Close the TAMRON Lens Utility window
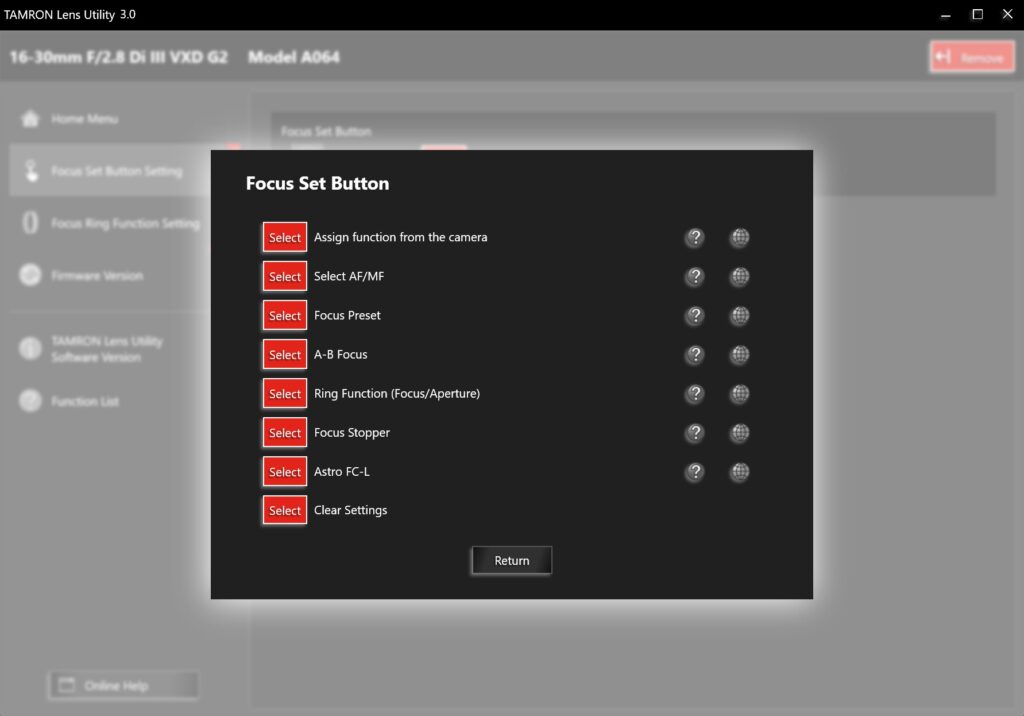 coord(1008,14)
